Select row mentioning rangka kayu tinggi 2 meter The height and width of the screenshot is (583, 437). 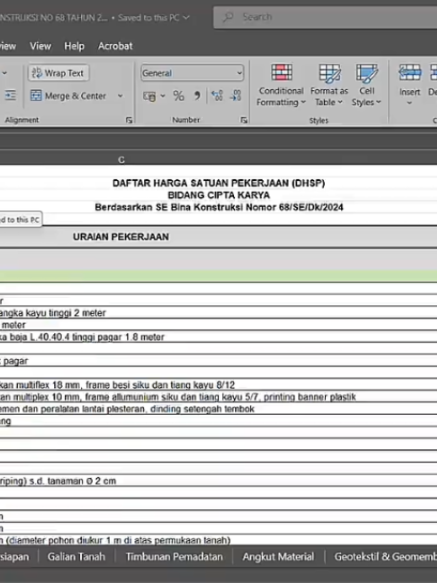(x=218, y=313)
